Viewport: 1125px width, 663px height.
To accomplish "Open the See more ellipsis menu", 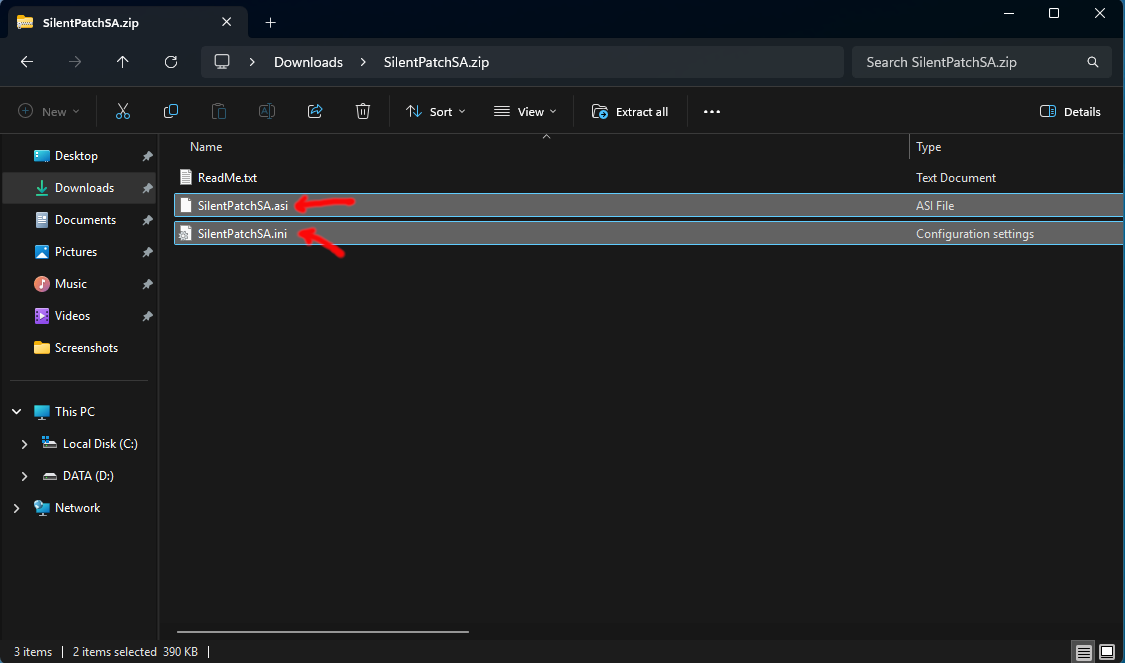I will point(712,111).
